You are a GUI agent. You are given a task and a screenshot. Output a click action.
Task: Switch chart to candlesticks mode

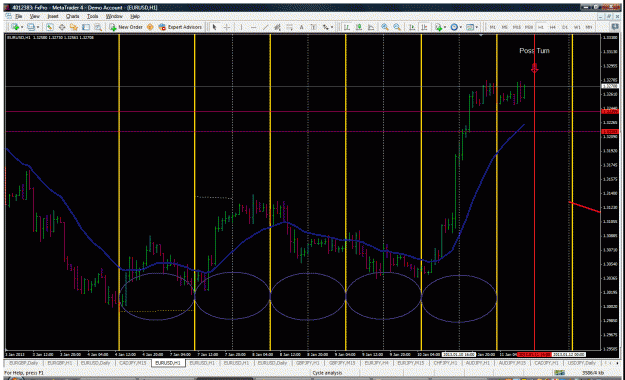pos(359,27)
